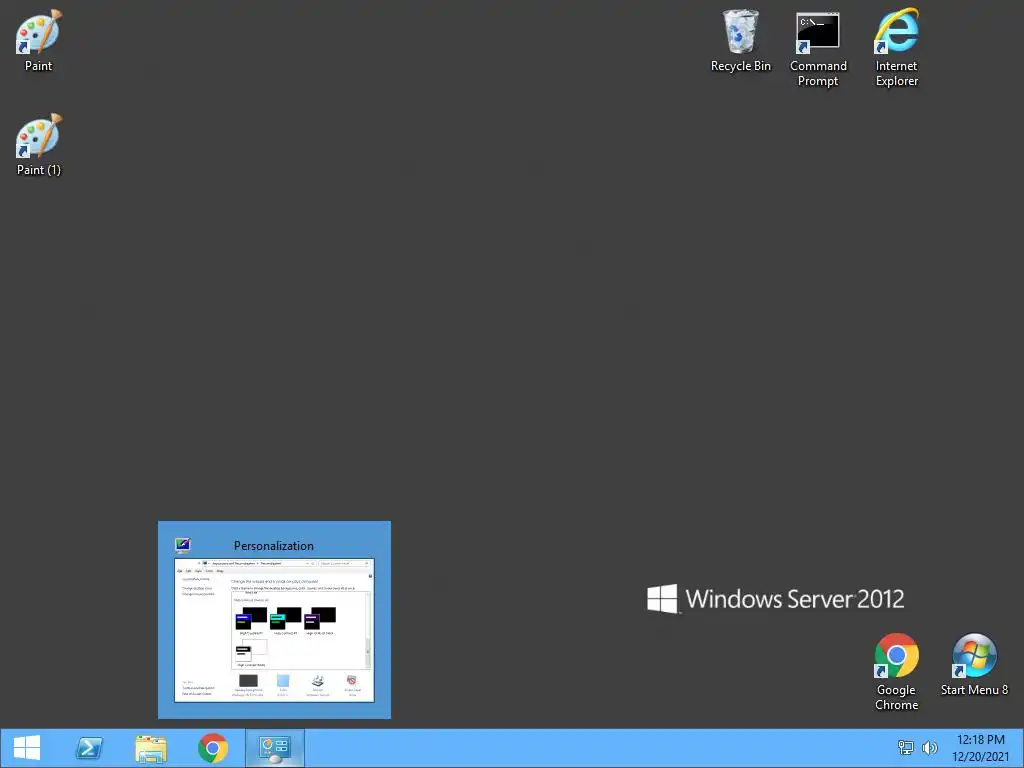Click the Windows Start button
The image size is (1024, 768).
[27, 748]
